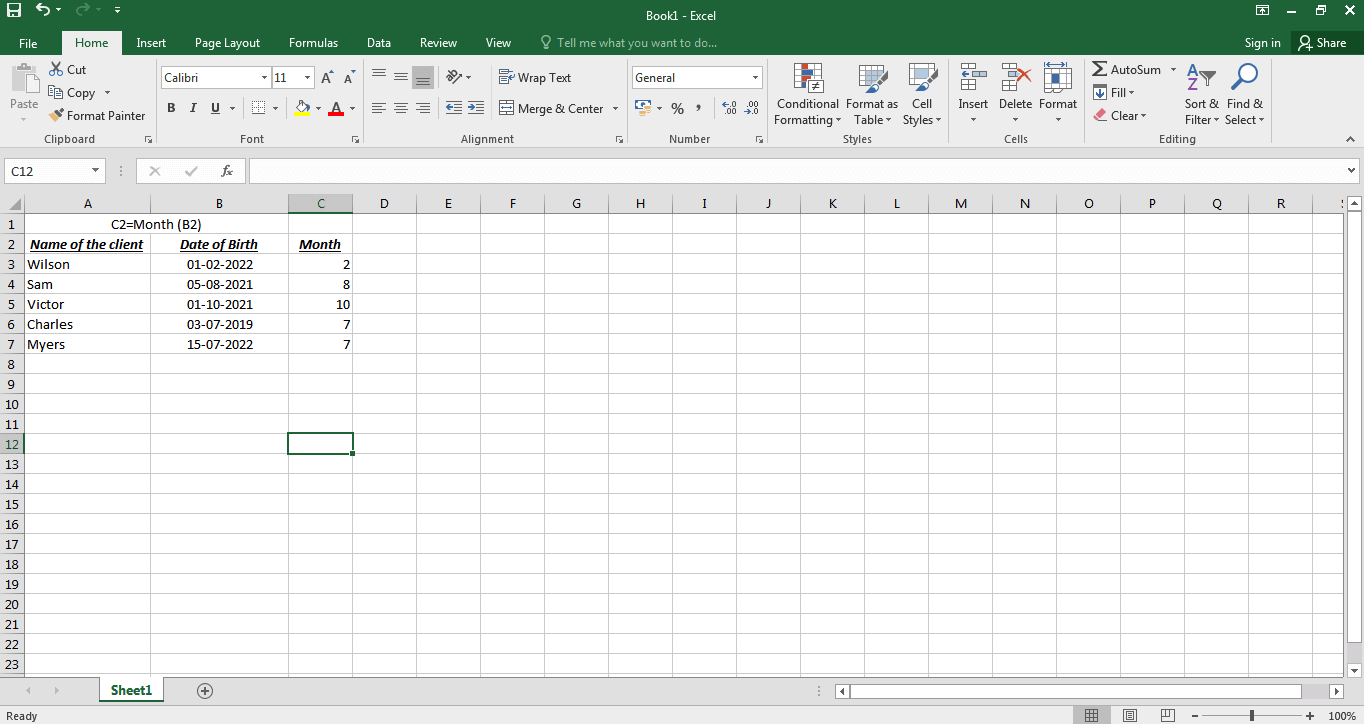Click the Orientation text angle icon

pyautogui.click(x=453, y=77)
